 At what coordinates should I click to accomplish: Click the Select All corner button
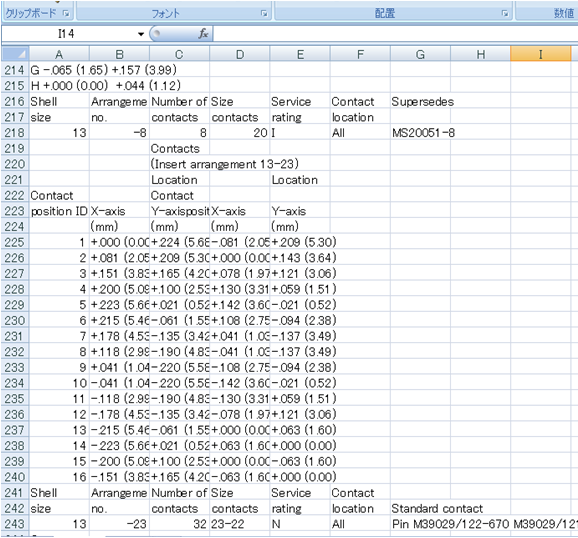(x=15, y=54)
